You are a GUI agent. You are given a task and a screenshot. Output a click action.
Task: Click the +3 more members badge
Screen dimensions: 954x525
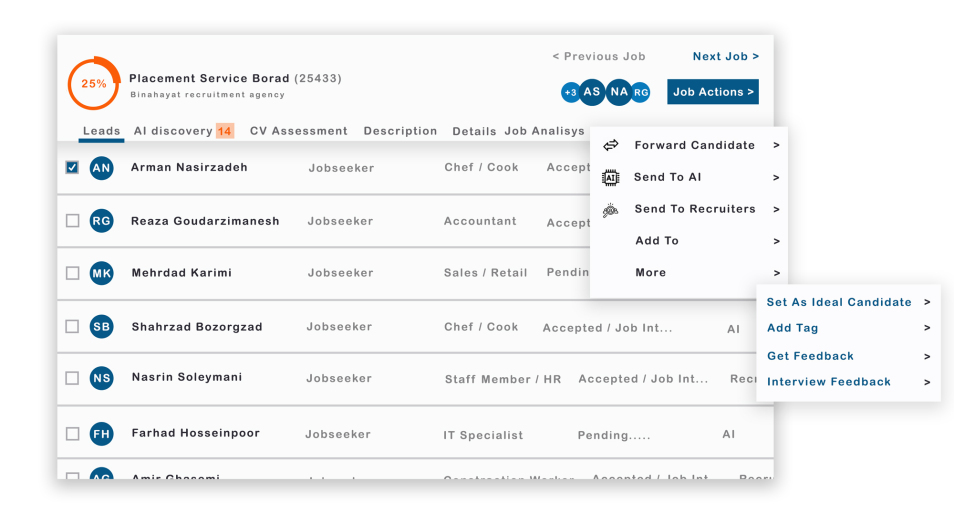pos(570,93)
